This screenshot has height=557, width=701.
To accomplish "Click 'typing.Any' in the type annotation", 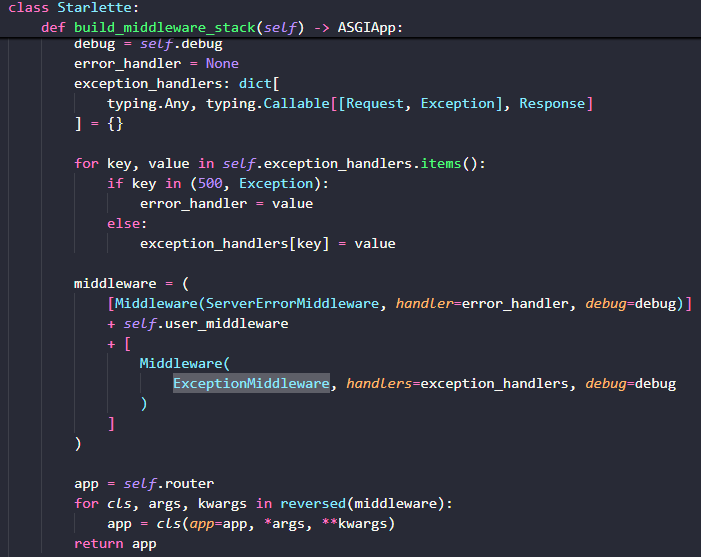I will tap(148, 104).
